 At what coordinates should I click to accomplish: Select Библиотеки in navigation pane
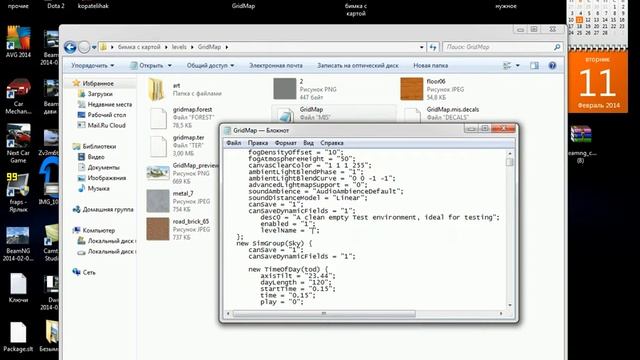click(99, 146)
